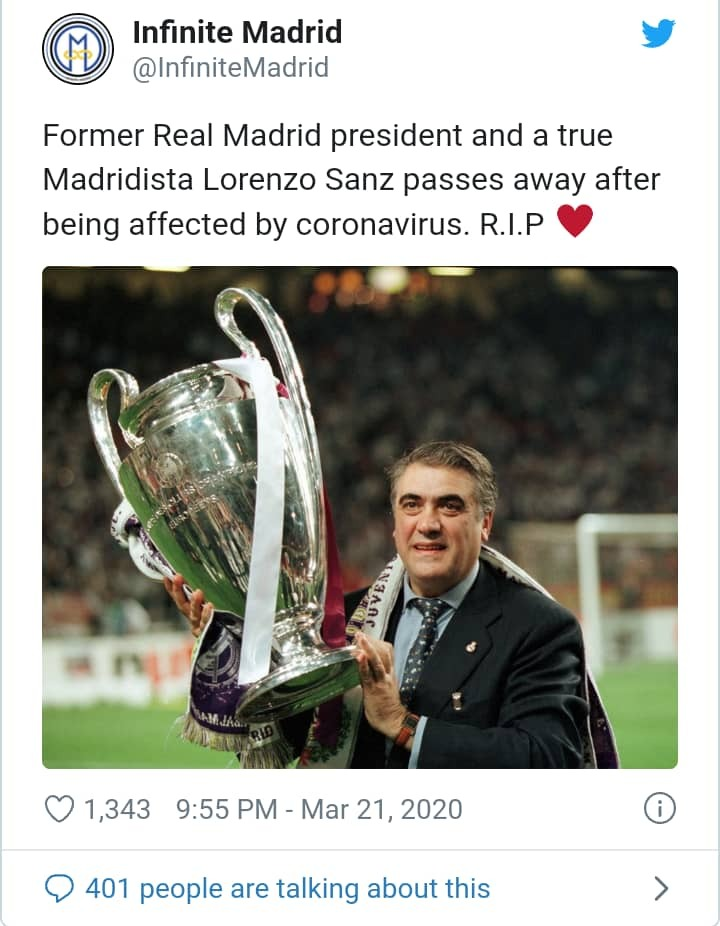Open the @InfiniteMadrid handle link
The width and height of the screenshot is (720, 926).
click(230, 68)
